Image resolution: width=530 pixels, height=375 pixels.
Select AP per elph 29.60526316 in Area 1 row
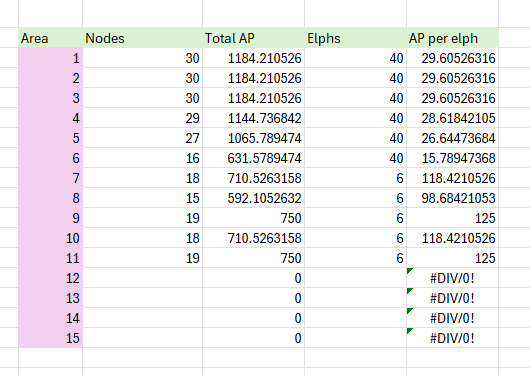coord(453,58)
